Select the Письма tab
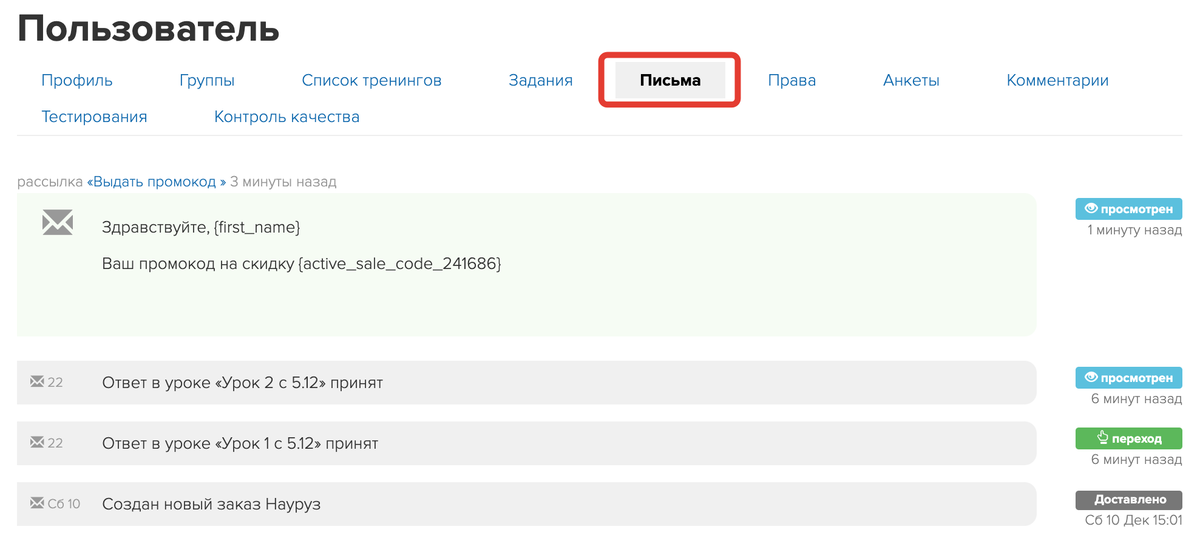The image size is (1200, 535). coord(670,80)
